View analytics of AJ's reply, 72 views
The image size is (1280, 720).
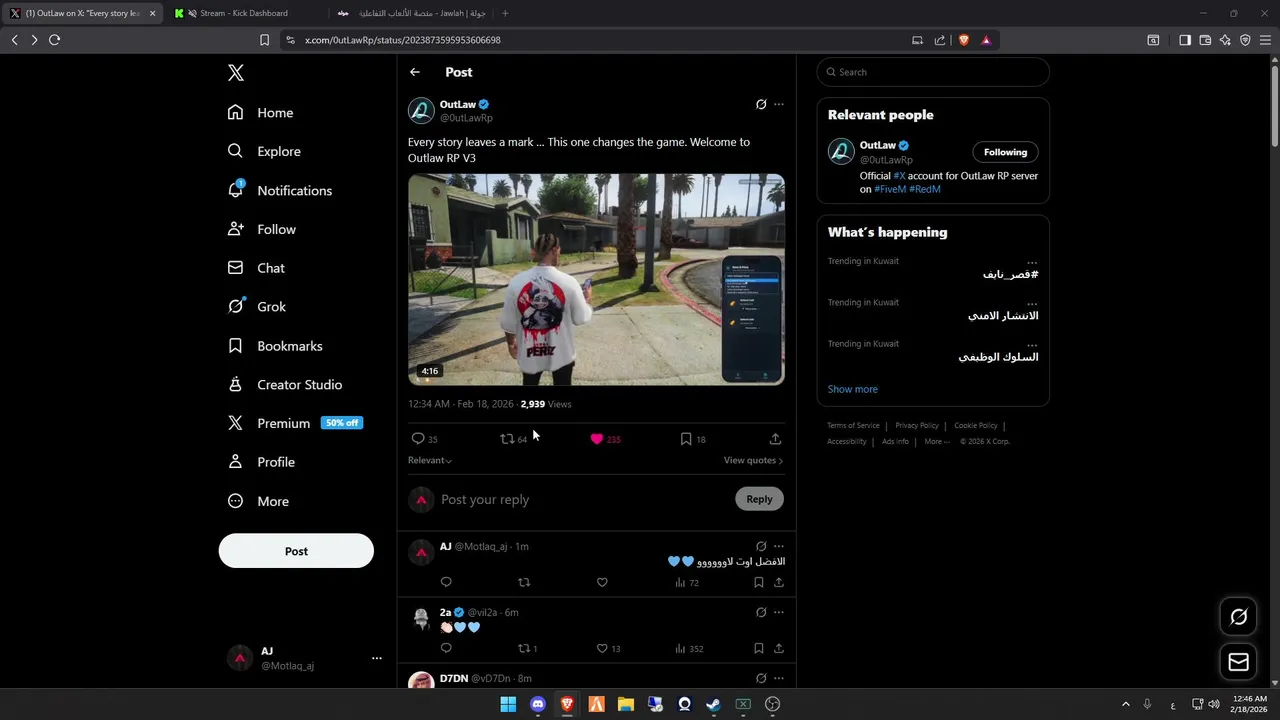point(687,582)
